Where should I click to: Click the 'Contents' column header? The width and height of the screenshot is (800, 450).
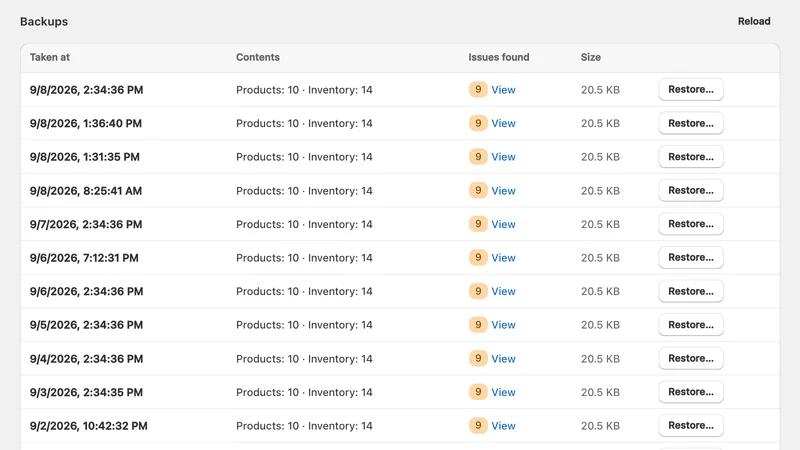[258, 57]
